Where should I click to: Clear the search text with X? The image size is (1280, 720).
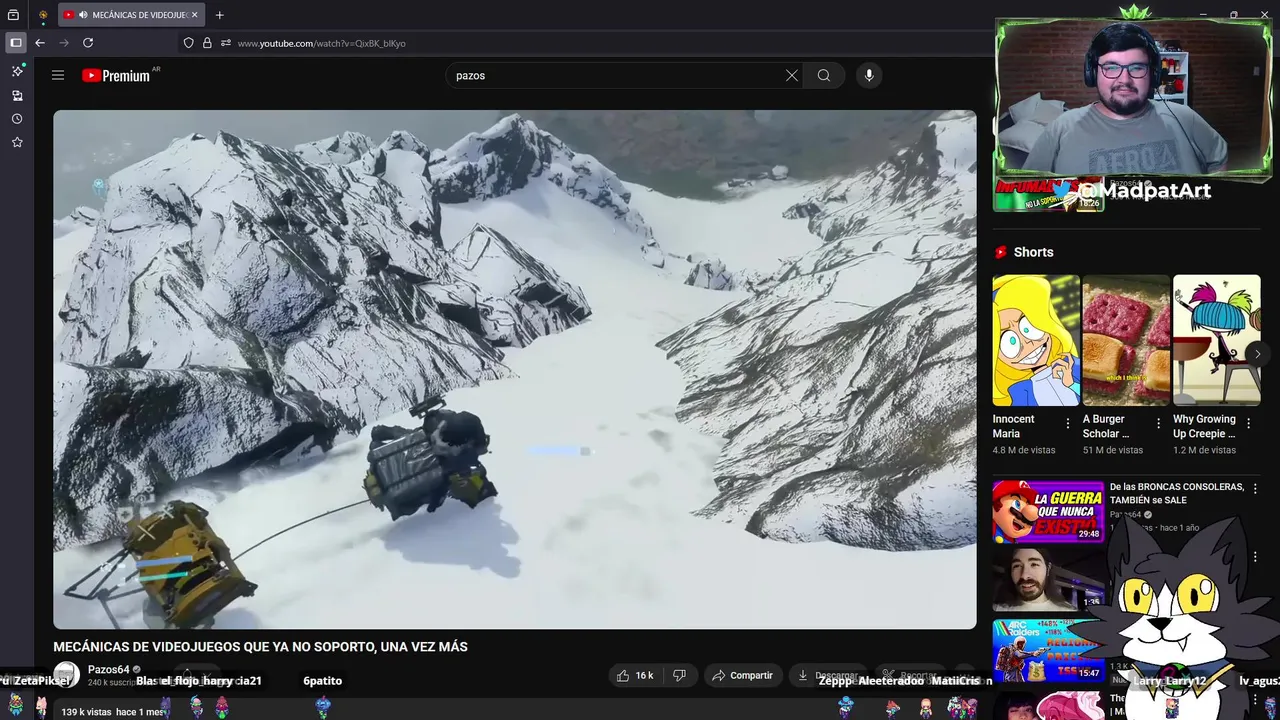click(x=792, y=75)
